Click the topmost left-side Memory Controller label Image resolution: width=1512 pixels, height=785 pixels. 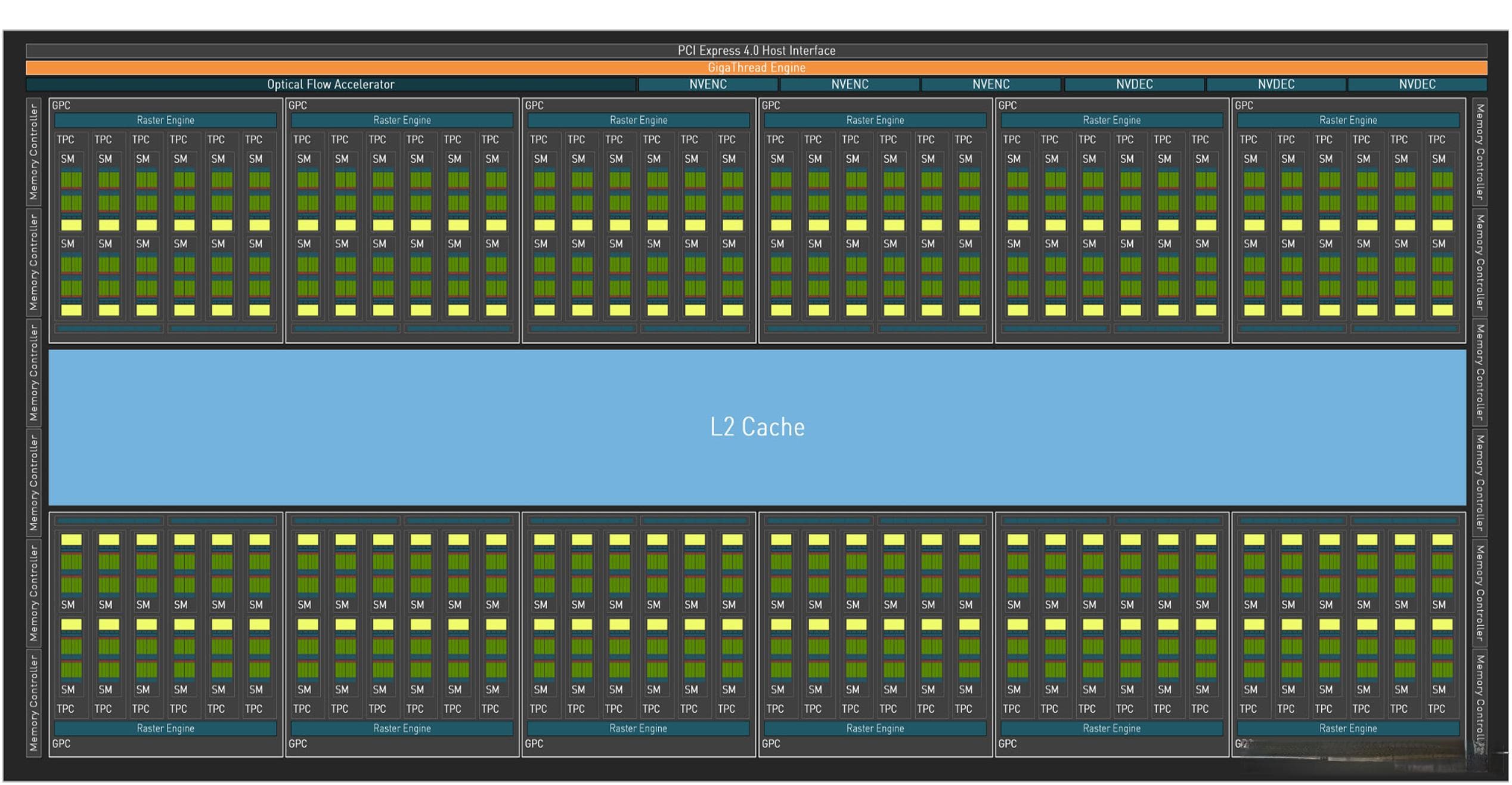coord(33,152)
